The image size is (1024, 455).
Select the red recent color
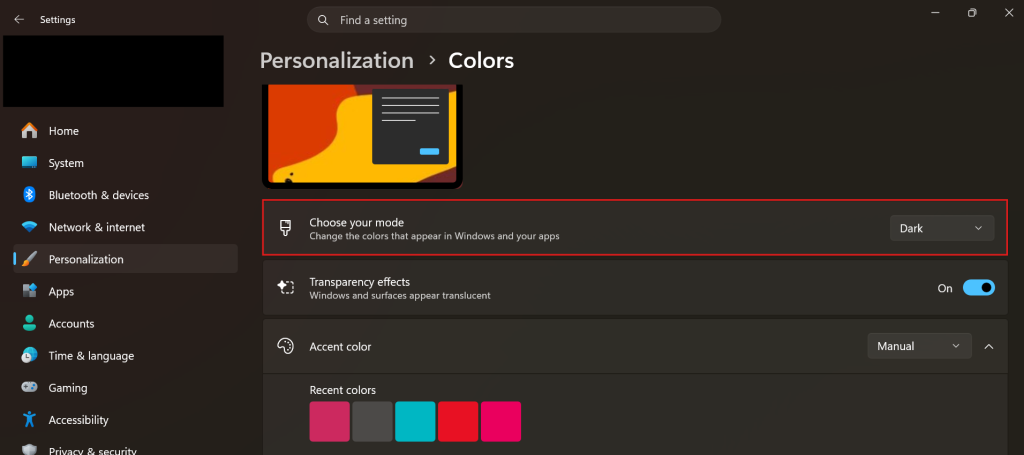tap(458, 421)
